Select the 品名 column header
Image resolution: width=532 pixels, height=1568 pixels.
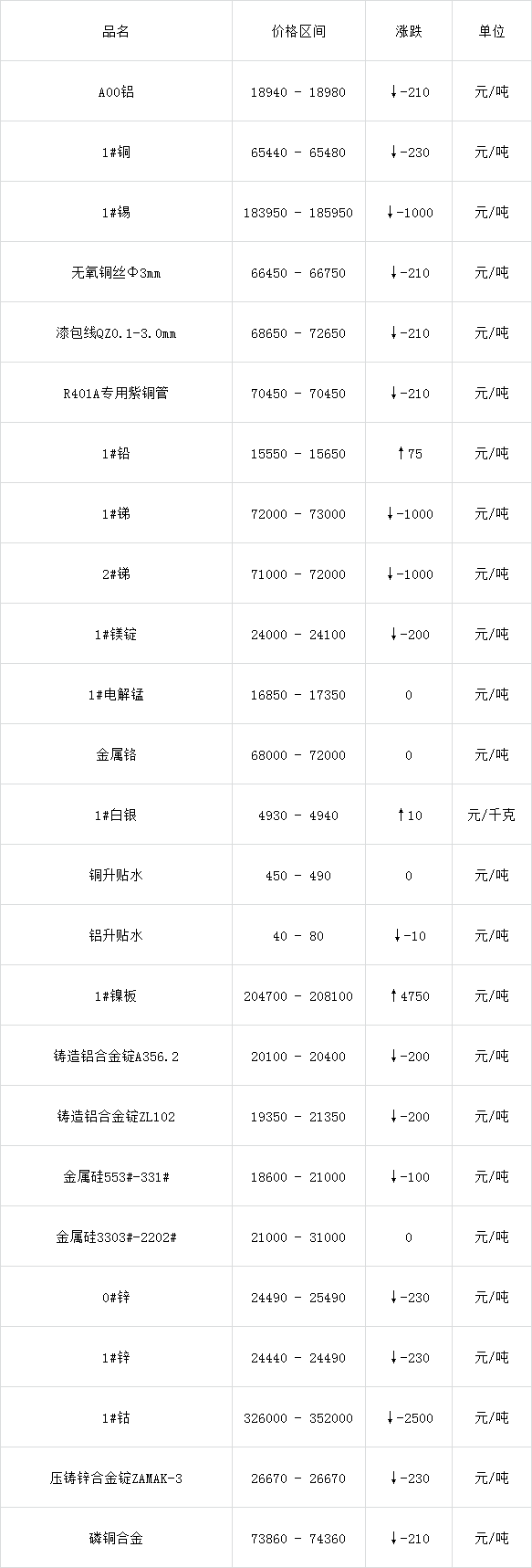pyautogui.click(x=116, y=31)
